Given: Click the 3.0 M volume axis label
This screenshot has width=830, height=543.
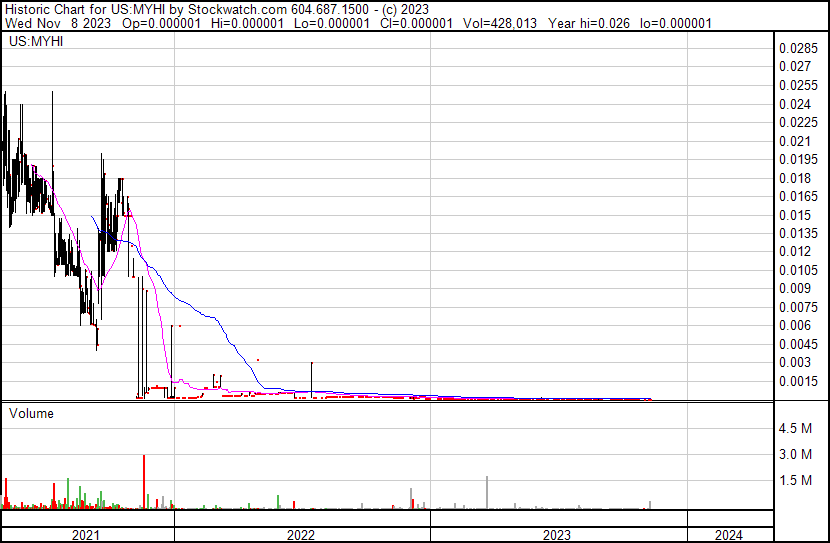Looking at the screenshot, I should (x=795, y=454).
